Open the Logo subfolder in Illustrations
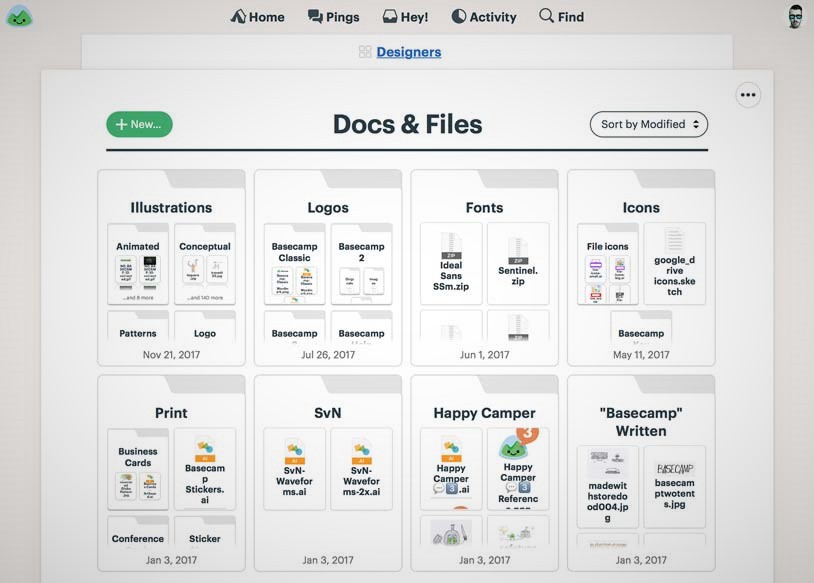This screenshot has height=583, width=814. (205, 328)
